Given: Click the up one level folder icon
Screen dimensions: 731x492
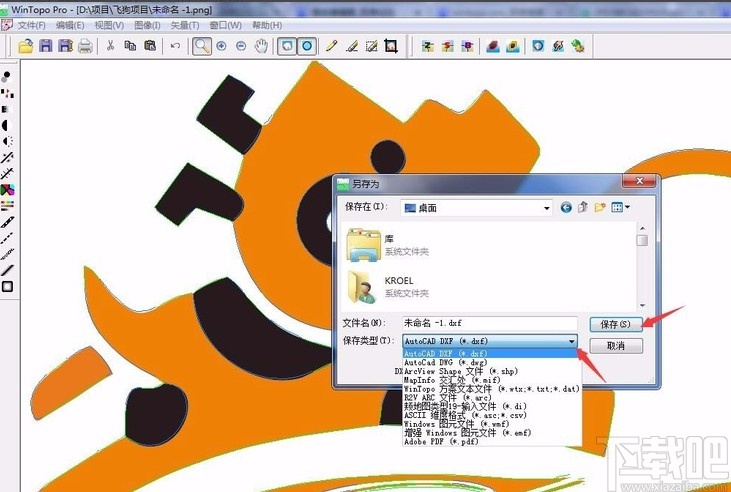Looking at the screenshot, I should [583, 207].
